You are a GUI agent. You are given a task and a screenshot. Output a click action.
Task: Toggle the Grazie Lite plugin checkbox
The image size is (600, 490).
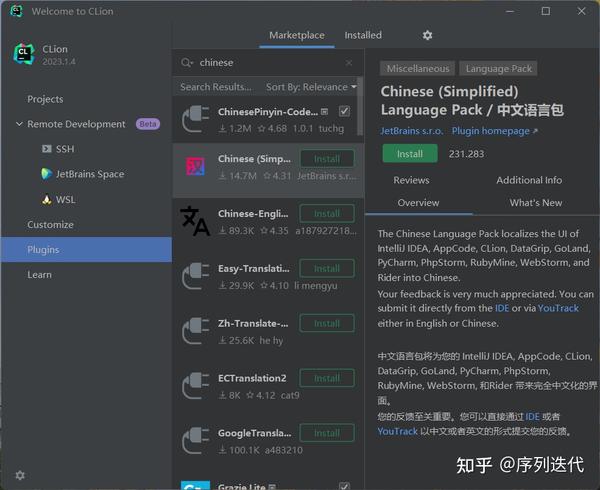(x=344, y=486)
